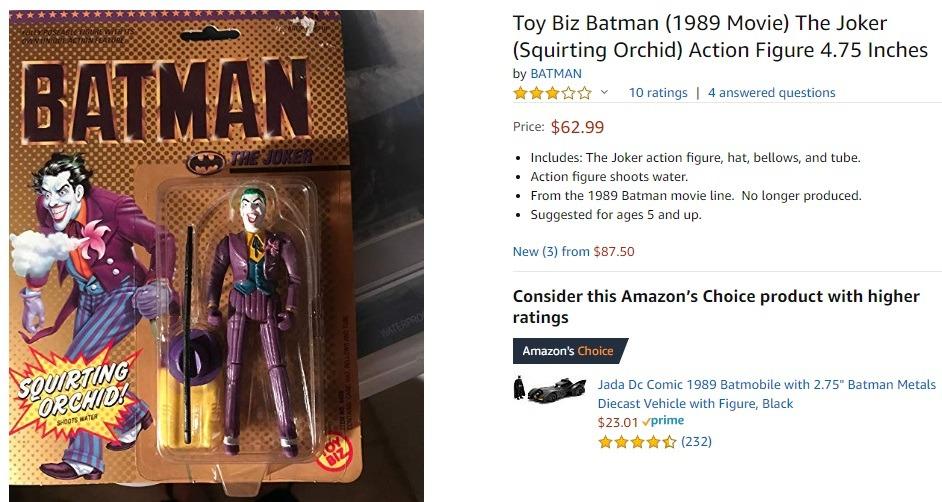Click the Batmobile's 4.5-star rating icons
Screen dimensions: 942x502
pyautogui.click(x=637, y=441)
